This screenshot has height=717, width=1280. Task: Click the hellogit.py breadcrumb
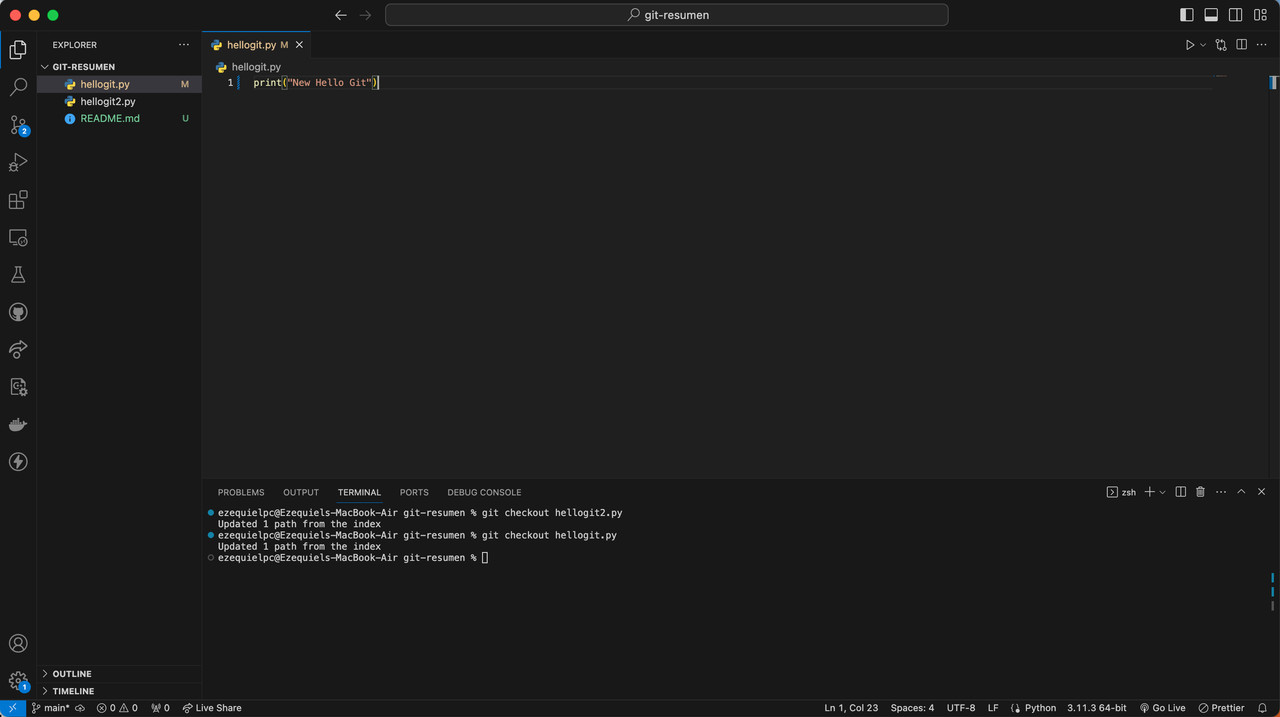pos(249,67)
